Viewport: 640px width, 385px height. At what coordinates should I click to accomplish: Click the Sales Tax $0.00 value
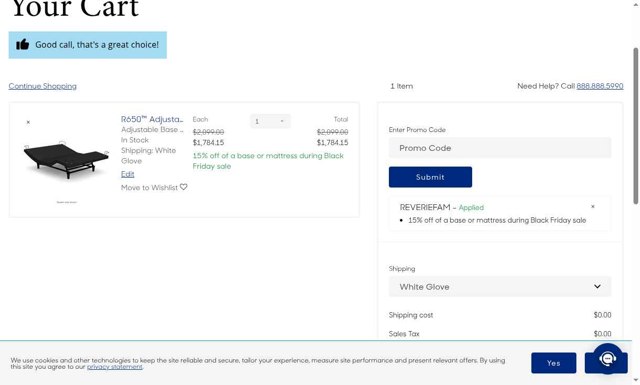(602, 334)
